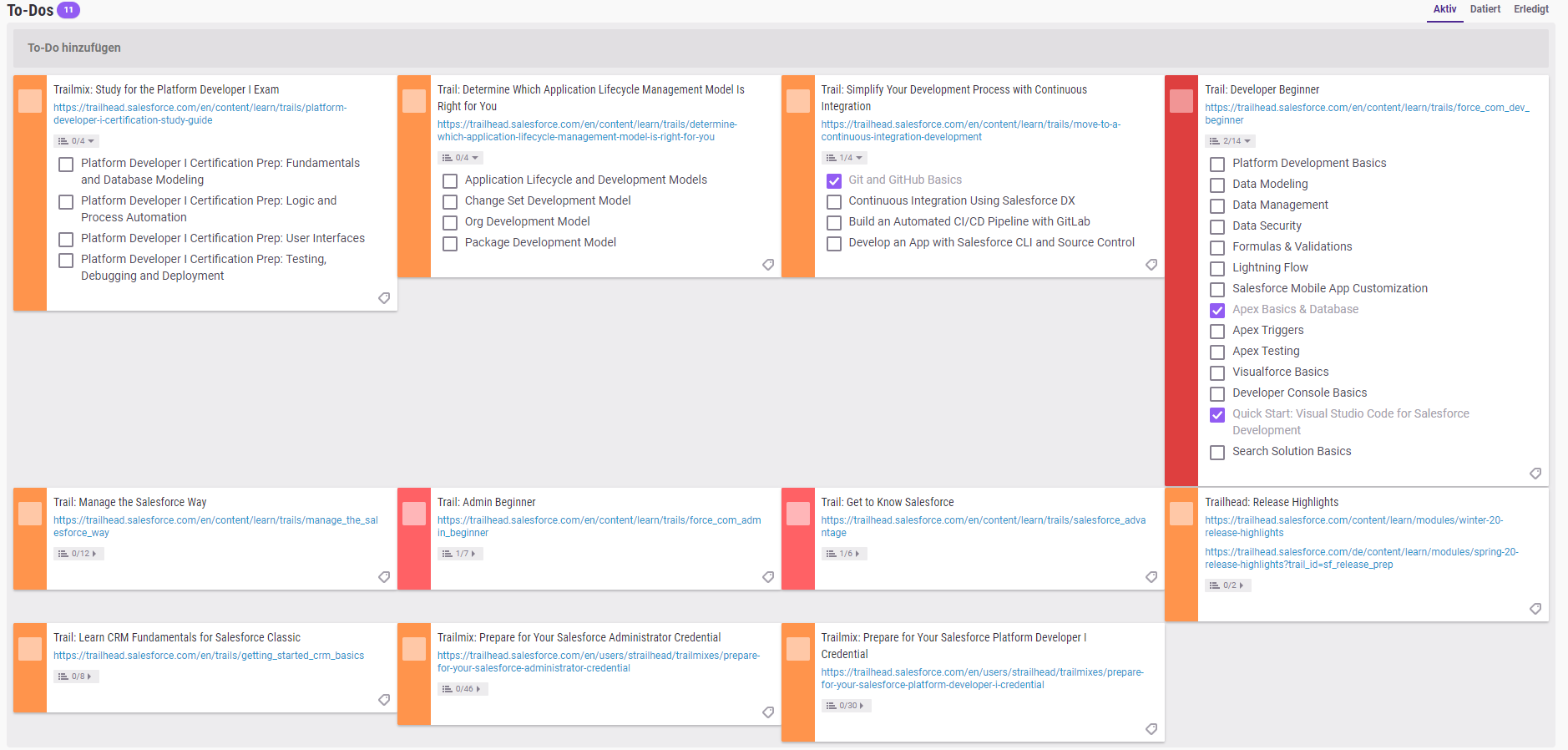Click the purple 11 To-Dos count badge

[68, 10]
